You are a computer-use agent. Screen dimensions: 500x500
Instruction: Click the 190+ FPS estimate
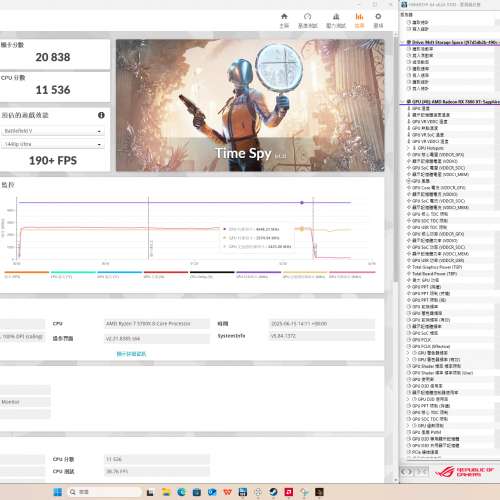pyautogui.click(x=53, y=161)
